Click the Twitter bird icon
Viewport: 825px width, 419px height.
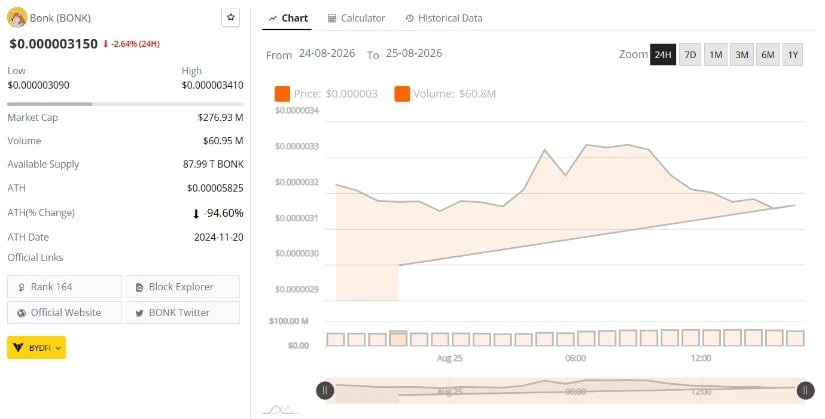pos(139,313)
